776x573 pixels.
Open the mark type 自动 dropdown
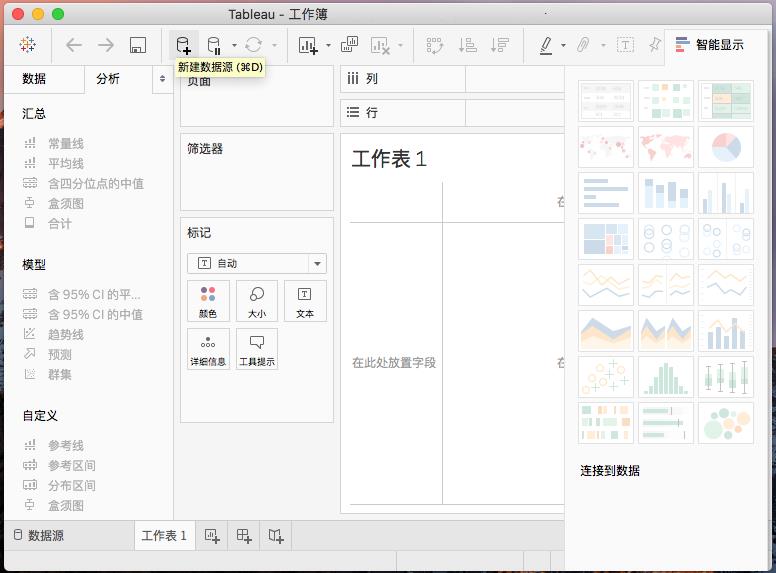[257, 263]
